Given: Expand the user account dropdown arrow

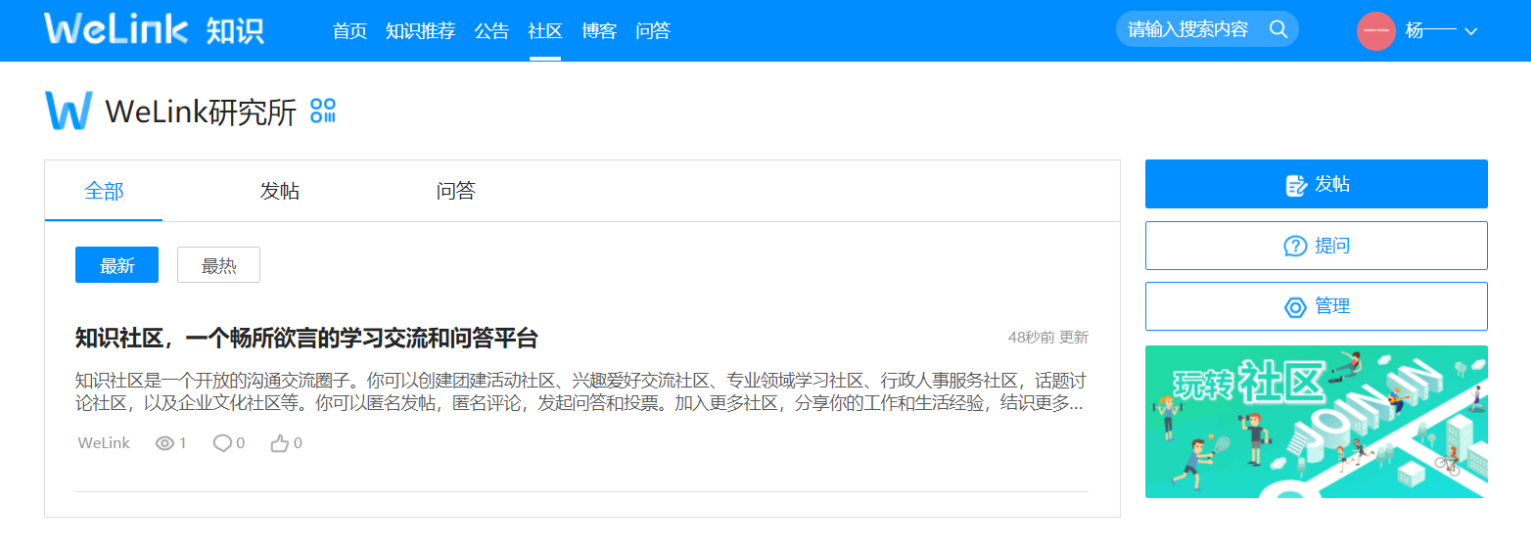Looking at the screenshot, I should [x=1471, y=32].
